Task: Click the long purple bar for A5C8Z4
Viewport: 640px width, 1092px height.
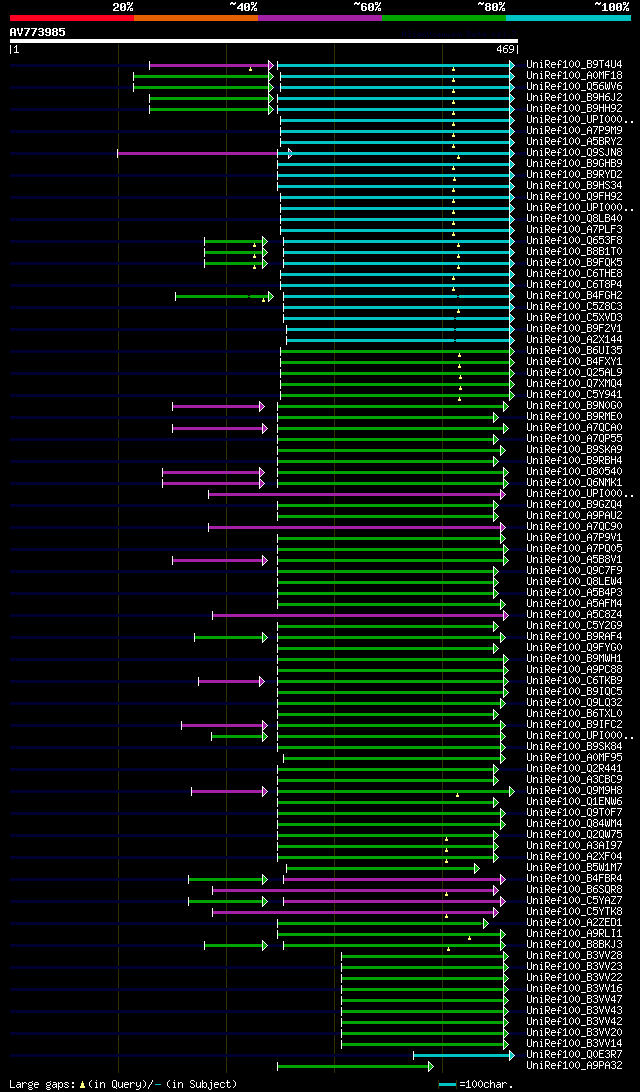Action: tap(360, 615)
